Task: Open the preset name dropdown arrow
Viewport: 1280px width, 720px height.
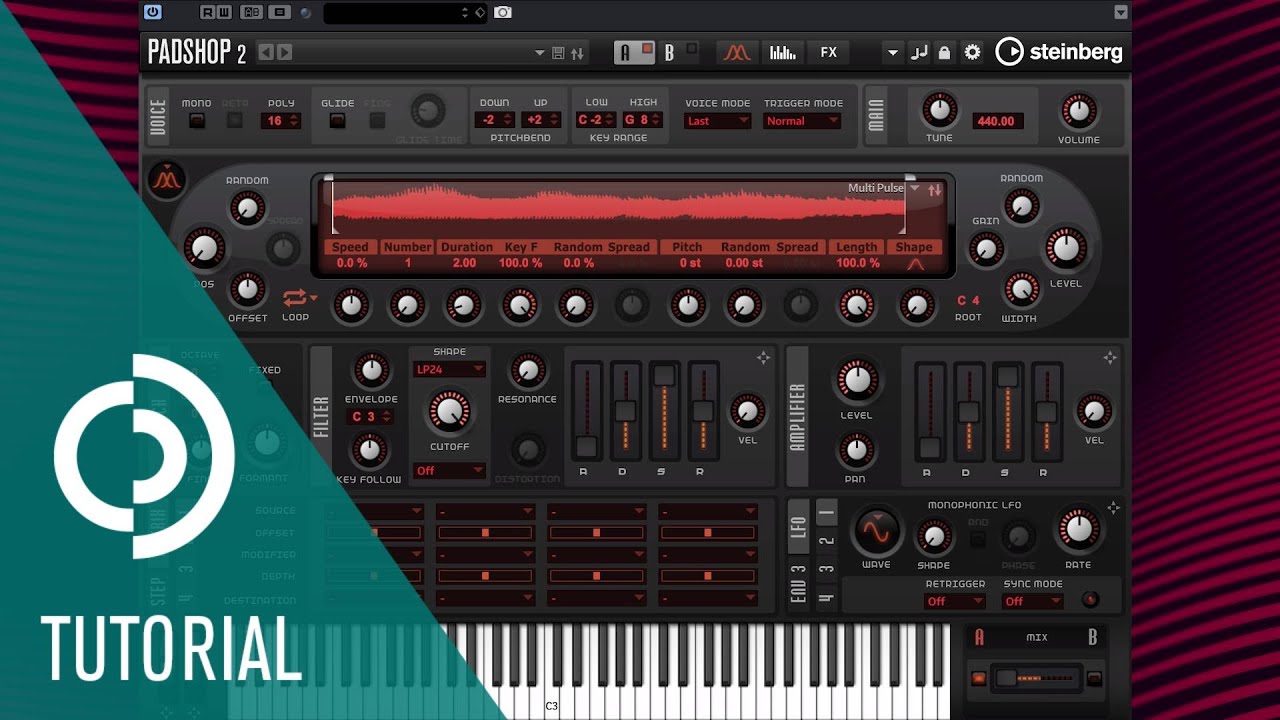Action: 540,53
